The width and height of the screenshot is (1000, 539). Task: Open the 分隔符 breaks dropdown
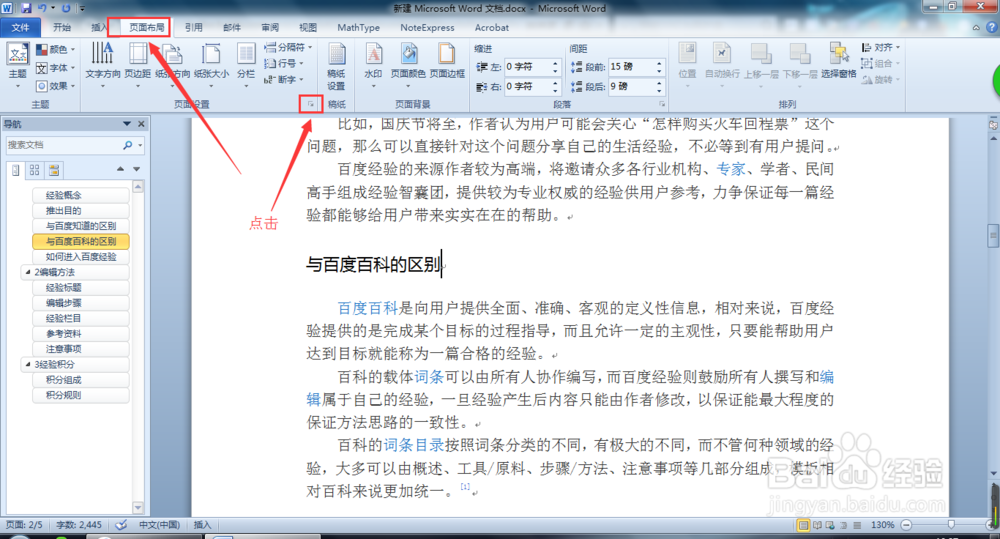(288, 48)
